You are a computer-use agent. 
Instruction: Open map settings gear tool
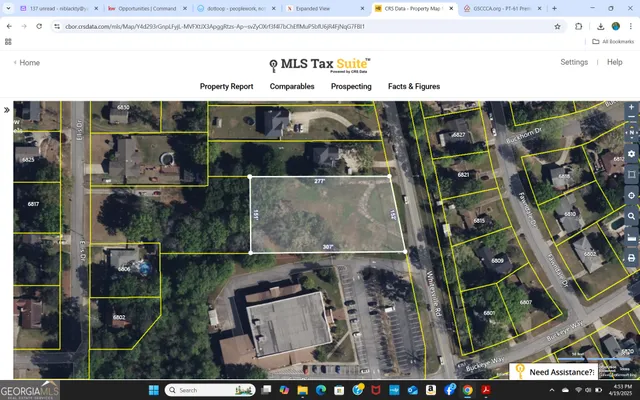(631, 154)
